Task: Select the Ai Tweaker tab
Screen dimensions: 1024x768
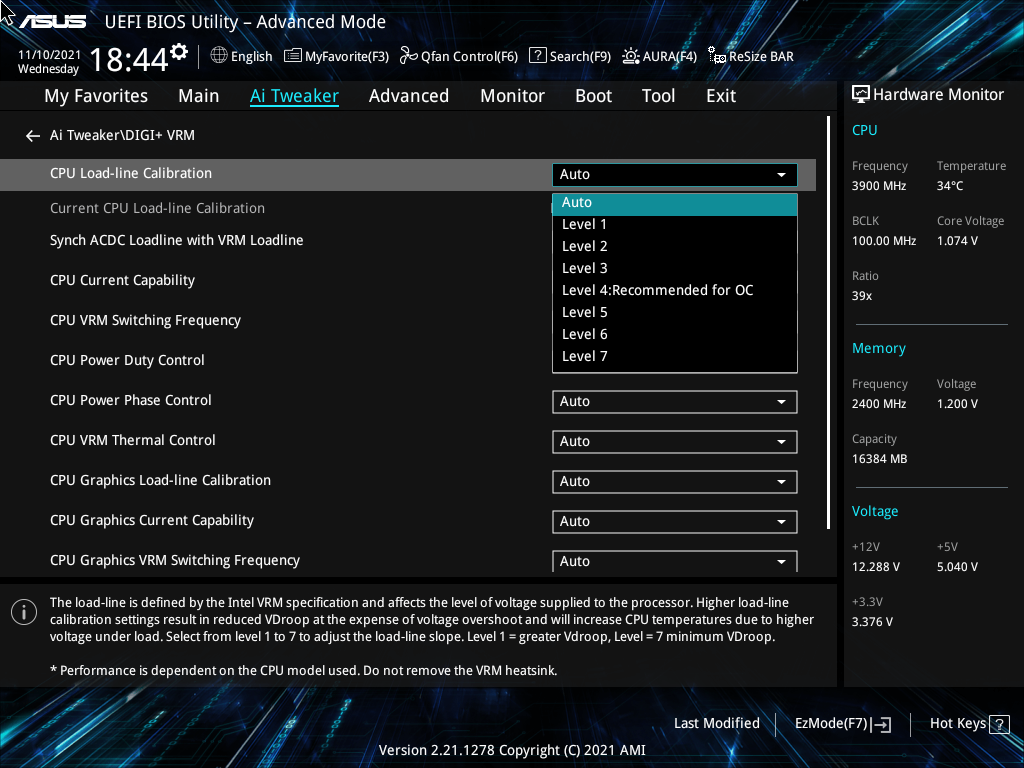Action: point(295,96)
